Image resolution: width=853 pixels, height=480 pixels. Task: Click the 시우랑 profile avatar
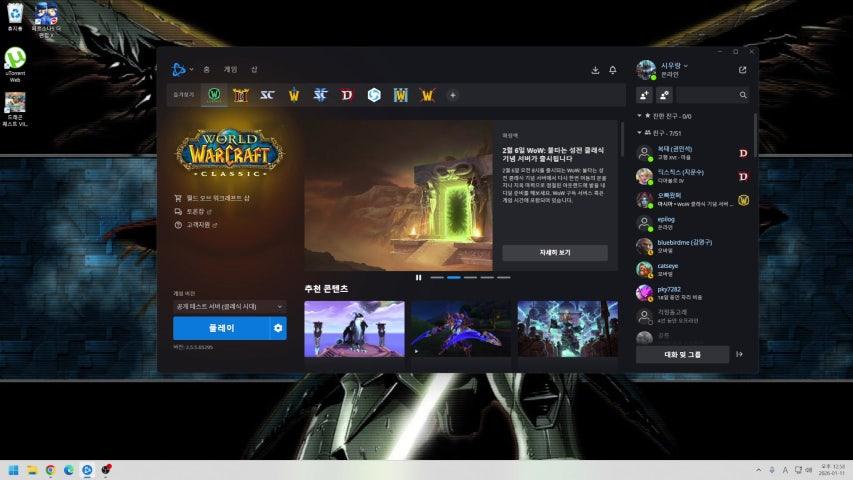pyautogui.click(x=646, y=70)
